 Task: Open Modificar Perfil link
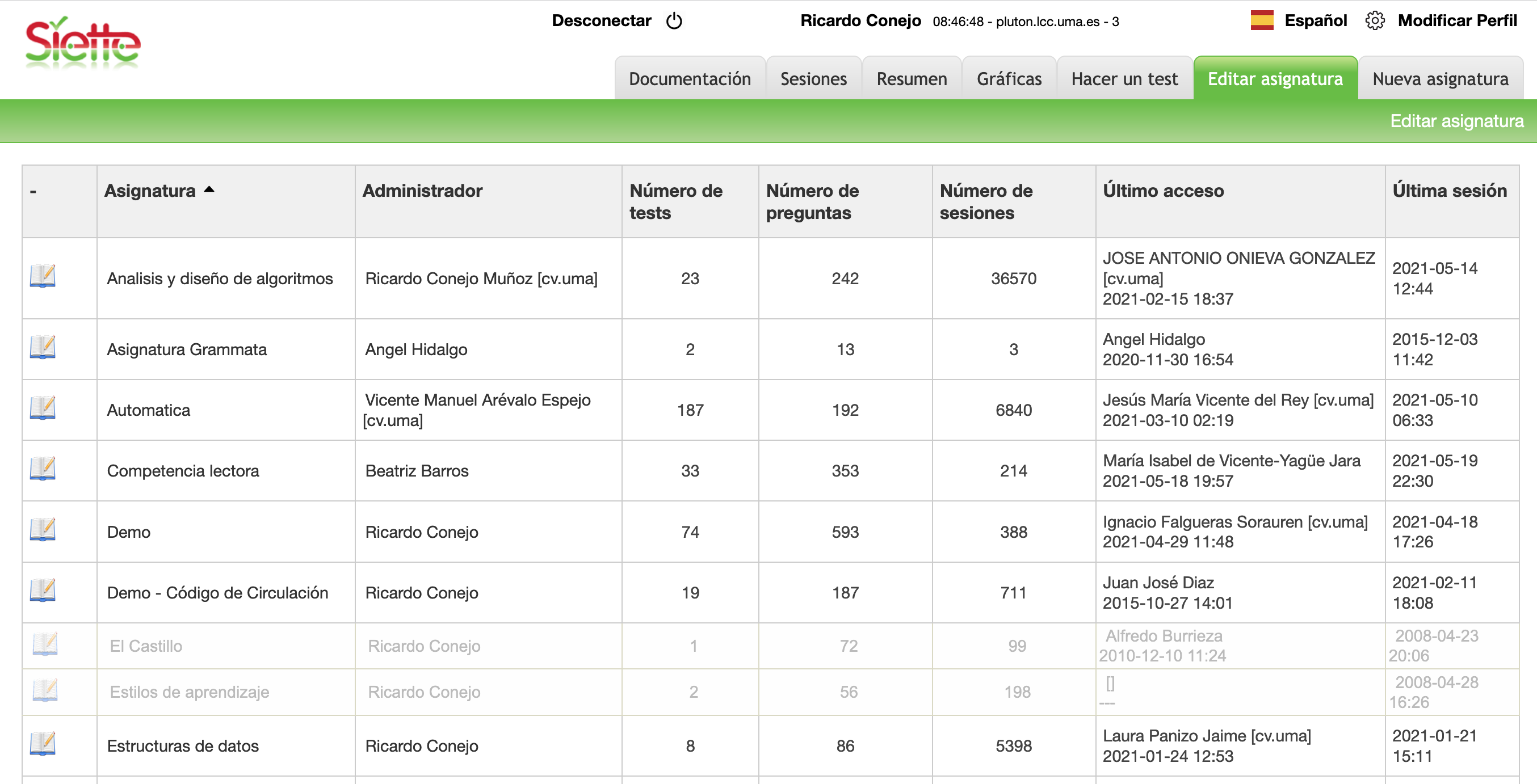pos(1457,21)
